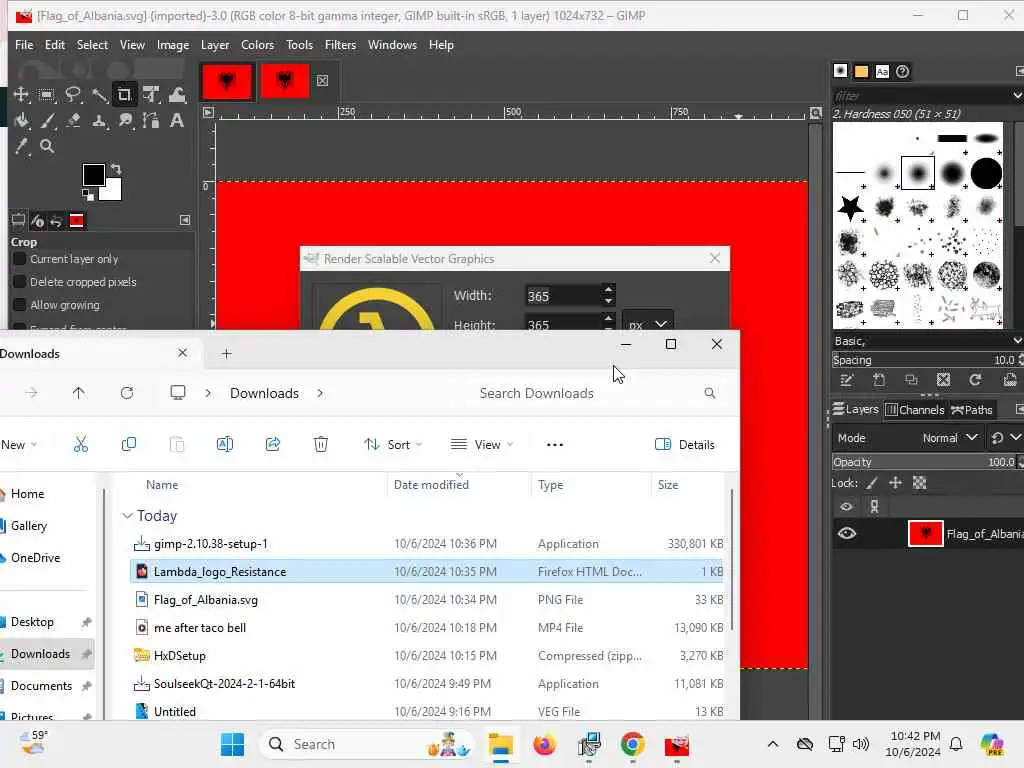Toggle lock position and size icon

click(895, 483)
